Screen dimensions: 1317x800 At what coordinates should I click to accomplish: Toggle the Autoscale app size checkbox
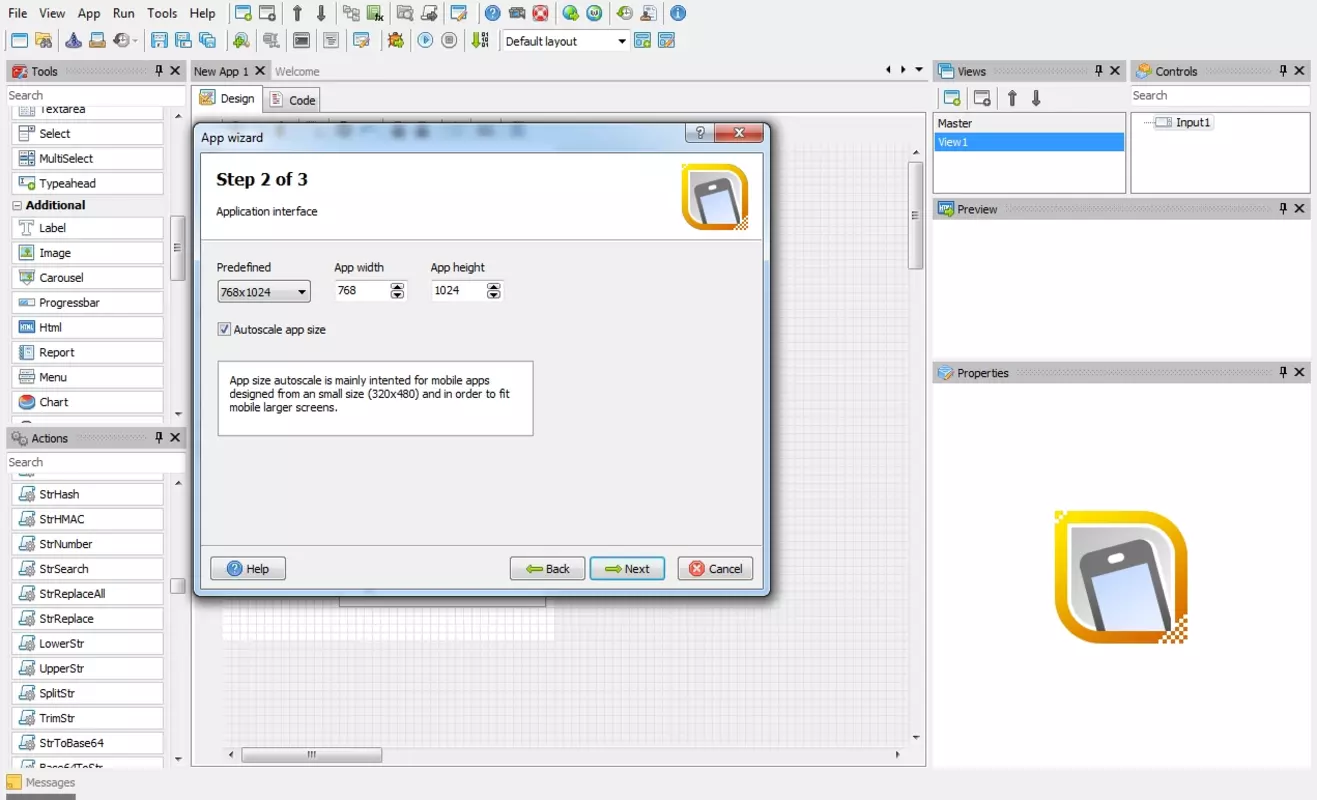224,329
